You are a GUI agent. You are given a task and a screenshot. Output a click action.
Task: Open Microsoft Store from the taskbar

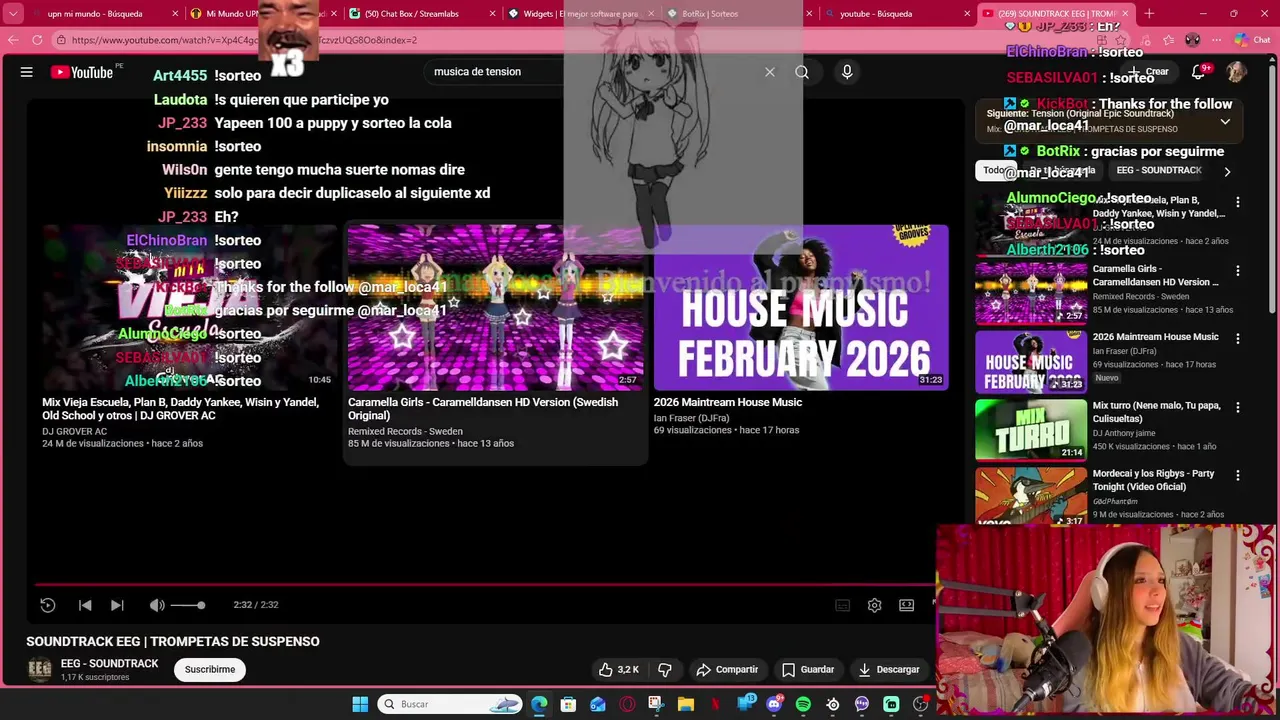[x=568, y=704]
